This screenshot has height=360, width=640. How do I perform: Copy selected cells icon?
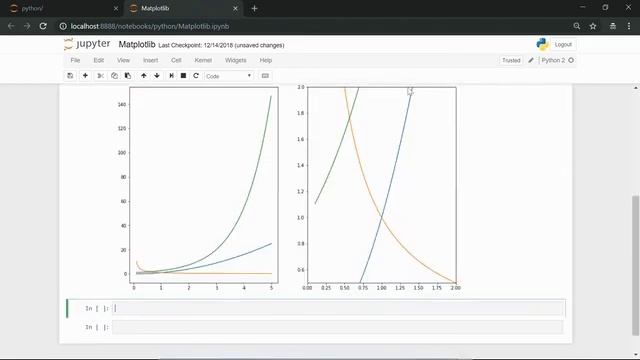tap(114, 76)
